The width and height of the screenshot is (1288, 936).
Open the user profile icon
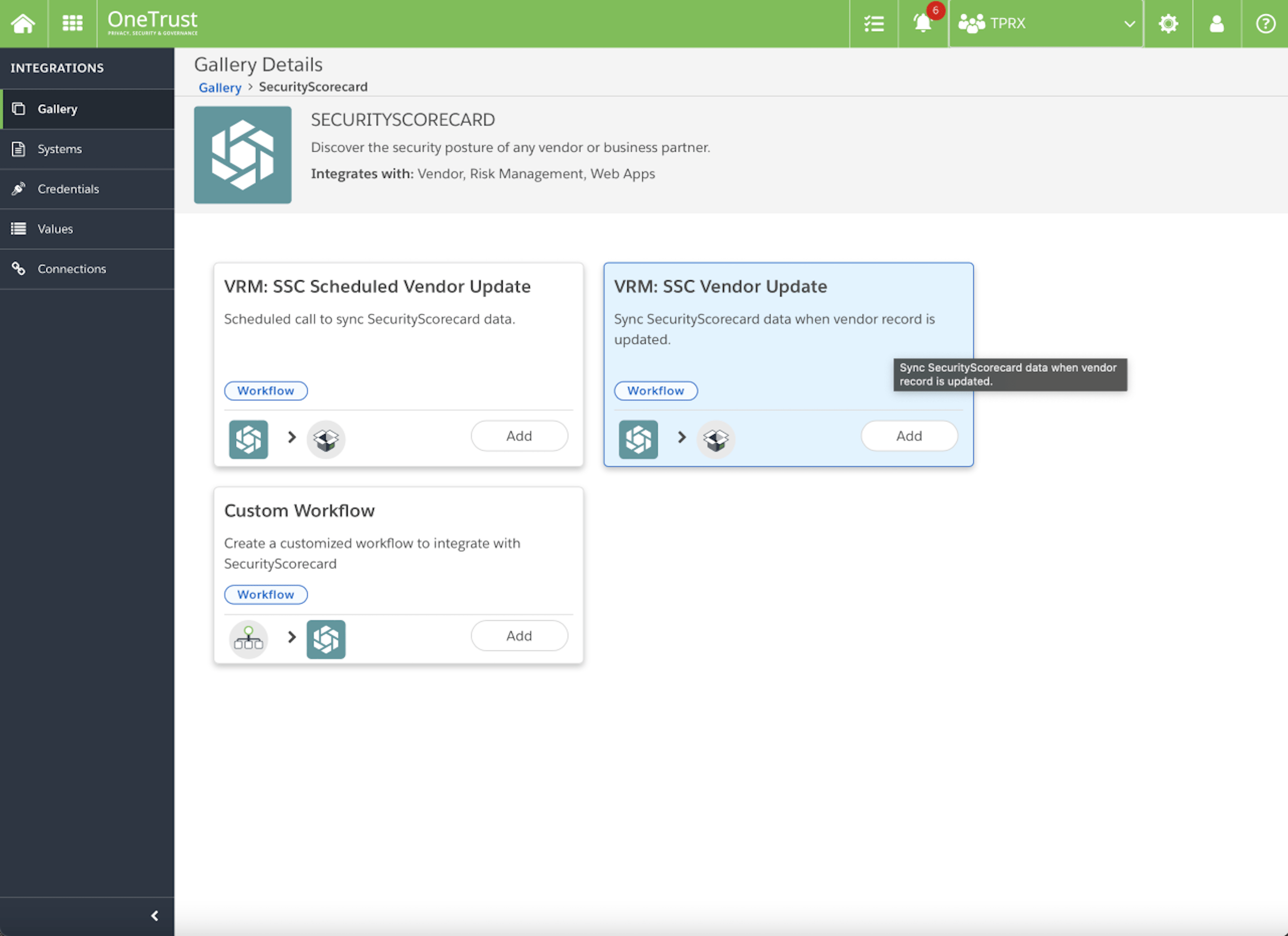1217,23
